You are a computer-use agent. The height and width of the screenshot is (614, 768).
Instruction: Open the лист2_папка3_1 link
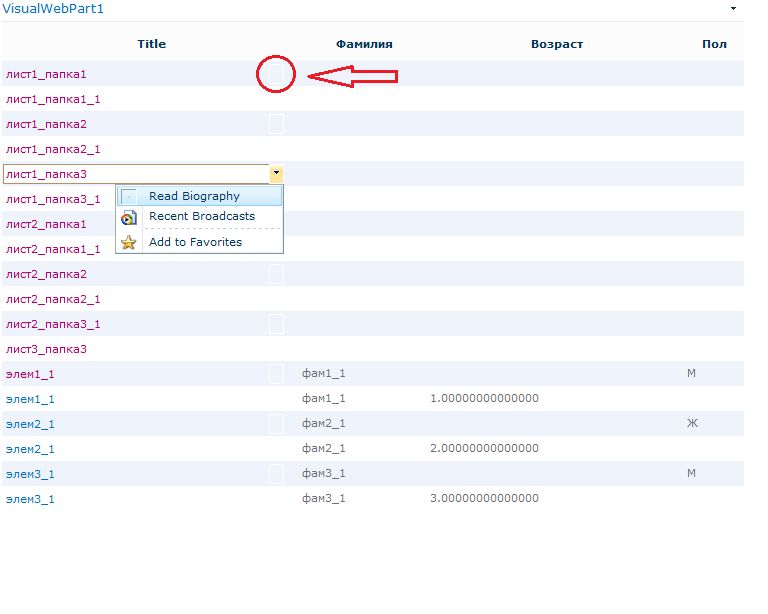(x=53, y=324)
